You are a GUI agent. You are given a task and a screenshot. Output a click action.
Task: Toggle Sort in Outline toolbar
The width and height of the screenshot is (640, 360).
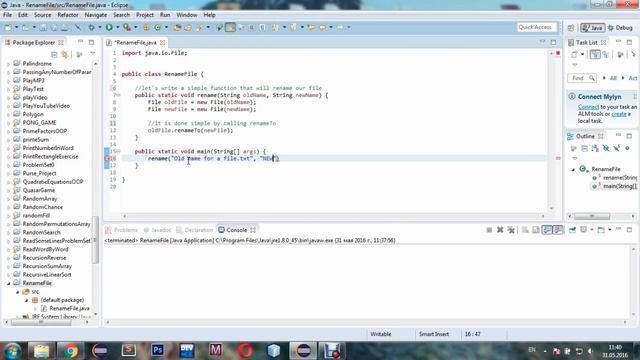[x=595, y=148]
